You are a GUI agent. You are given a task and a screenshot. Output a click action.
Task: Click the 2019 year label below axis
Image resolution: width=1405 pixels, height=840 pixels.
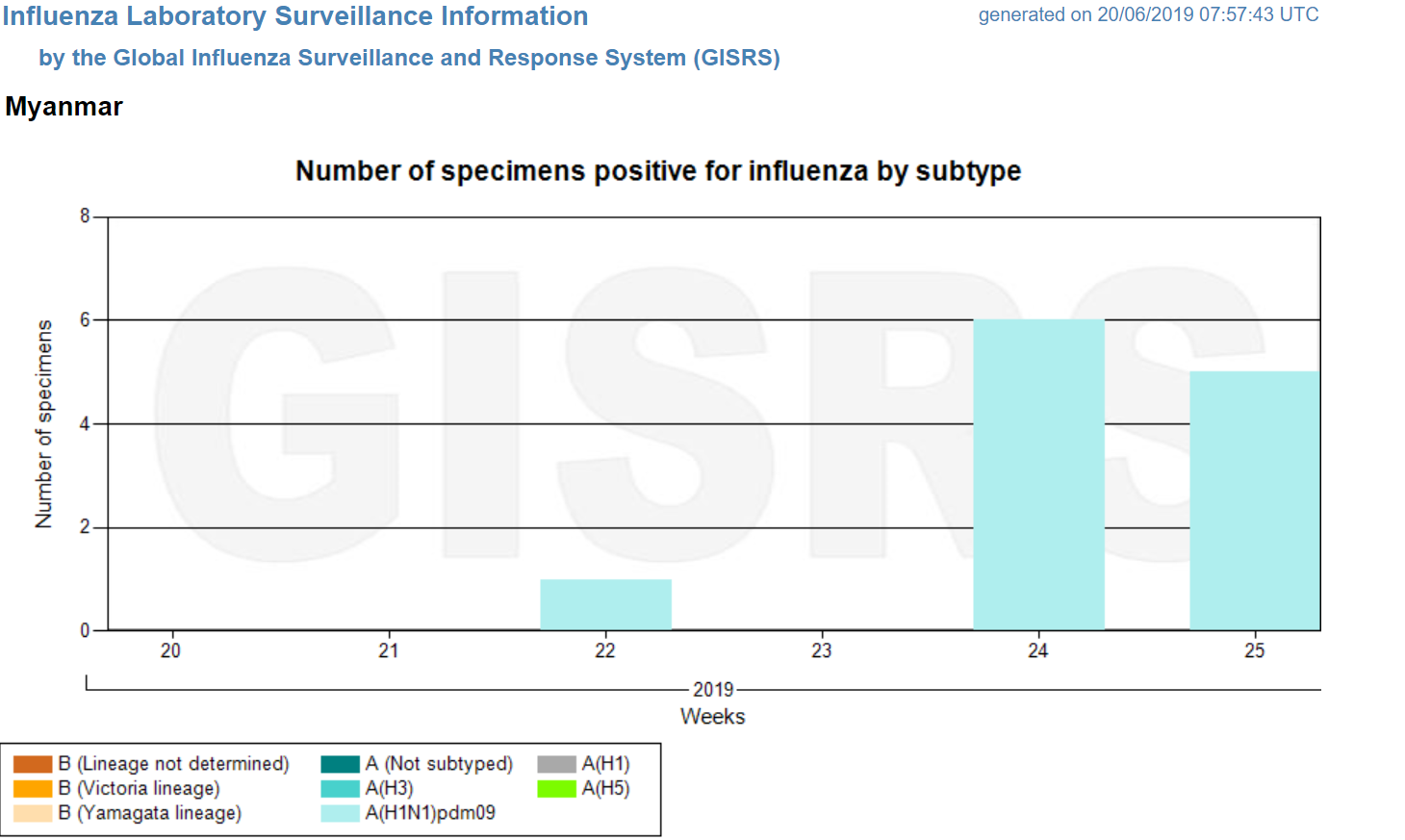pyautogui.click(x=713, y=690)
